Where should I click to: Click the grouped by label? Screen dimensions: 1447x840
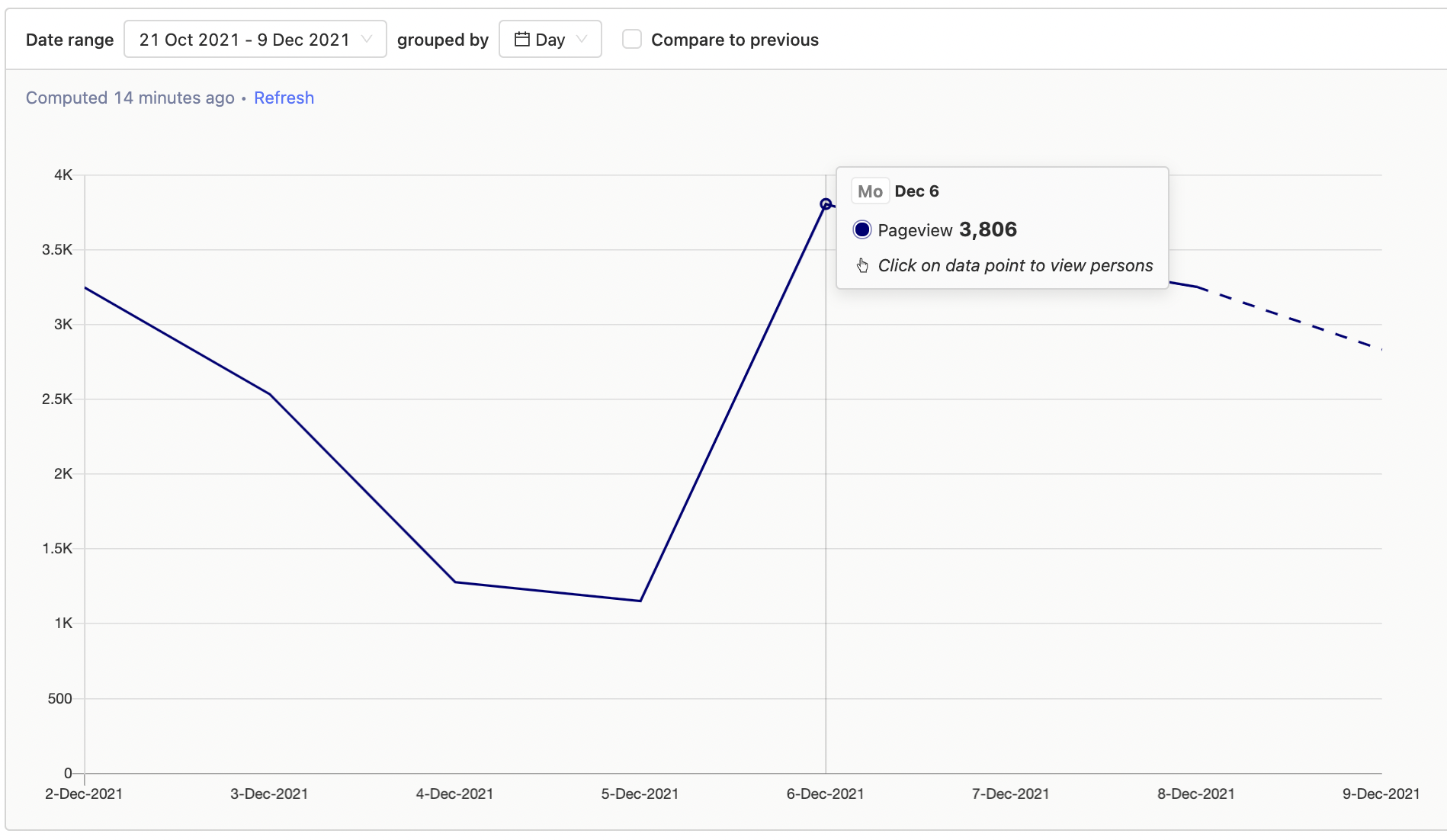[442, 39]
